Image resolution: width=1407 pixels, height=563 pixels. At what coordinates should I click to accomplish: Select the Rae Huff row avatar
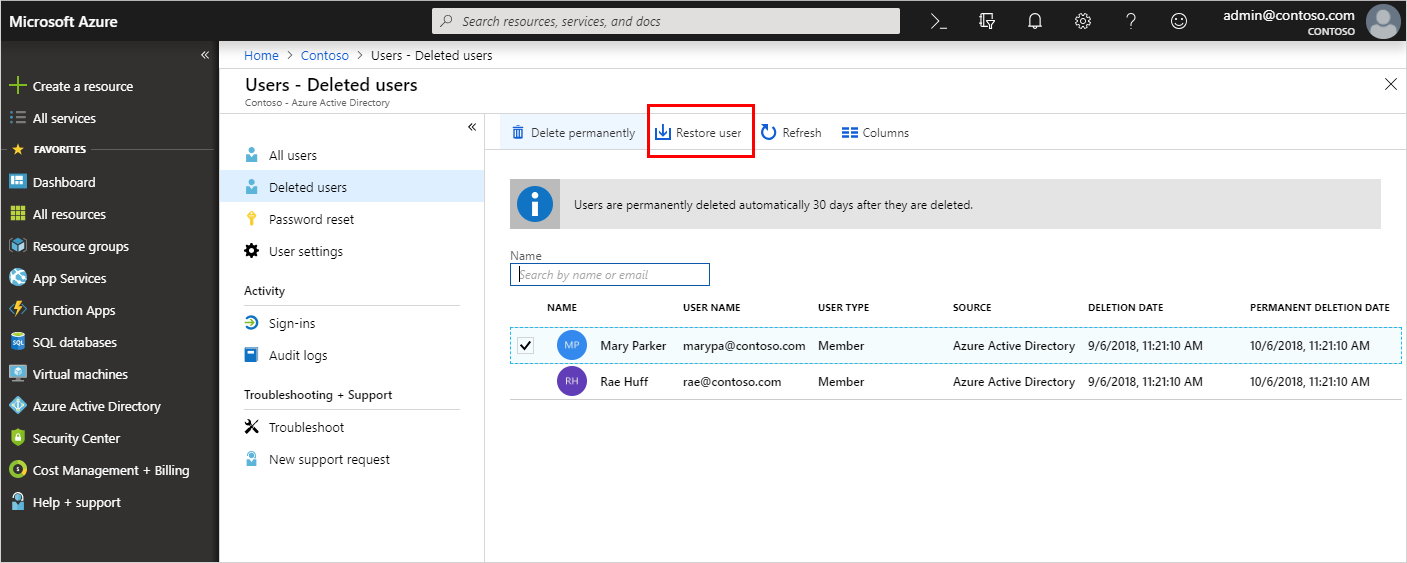coord(572,382)
